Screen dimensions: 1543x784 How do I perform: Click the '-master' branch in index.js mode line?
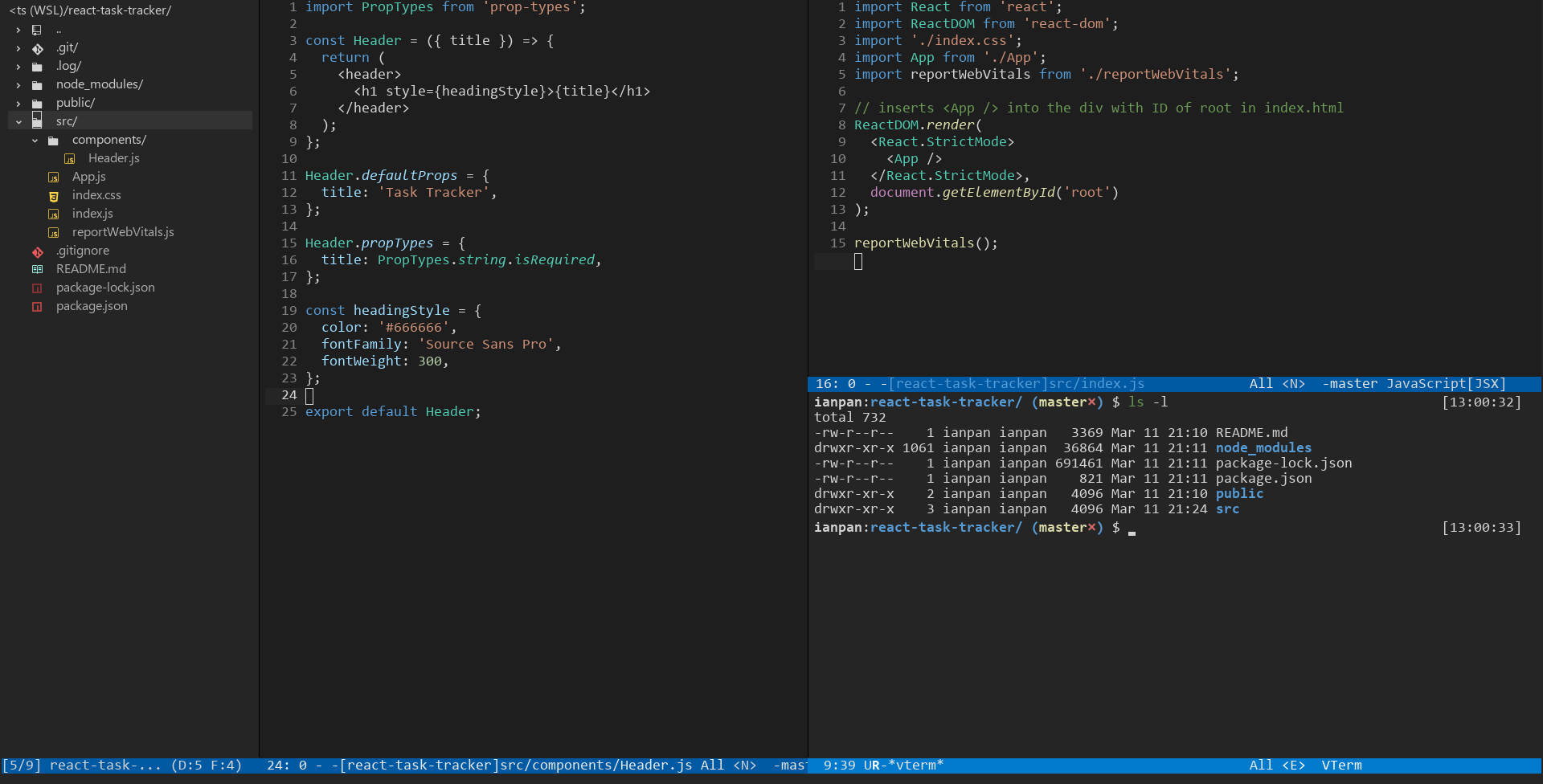click(x=1350, y=384)
